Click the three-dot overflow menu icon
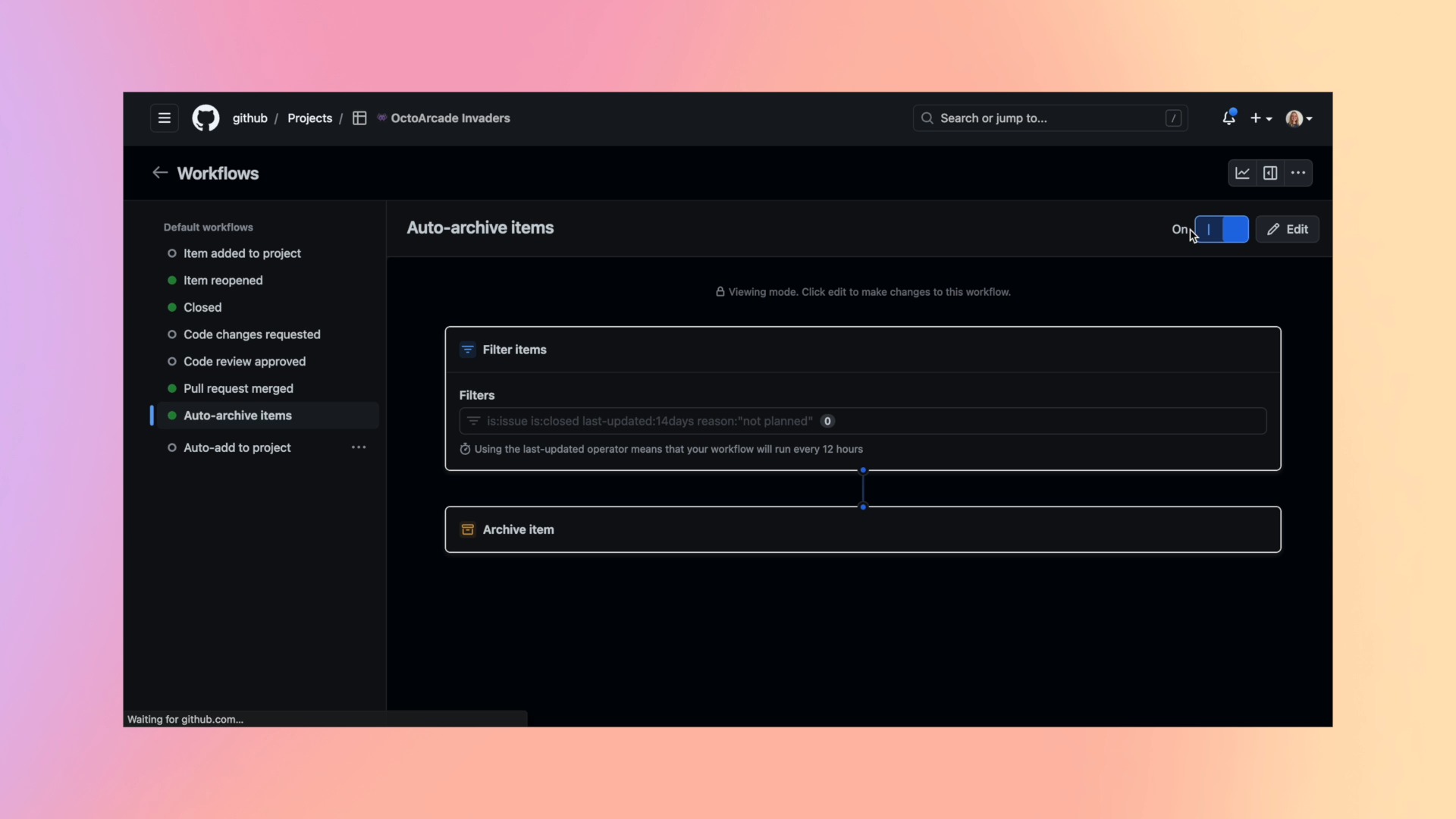1456x819 pixels. click(x=1298, y=172)
